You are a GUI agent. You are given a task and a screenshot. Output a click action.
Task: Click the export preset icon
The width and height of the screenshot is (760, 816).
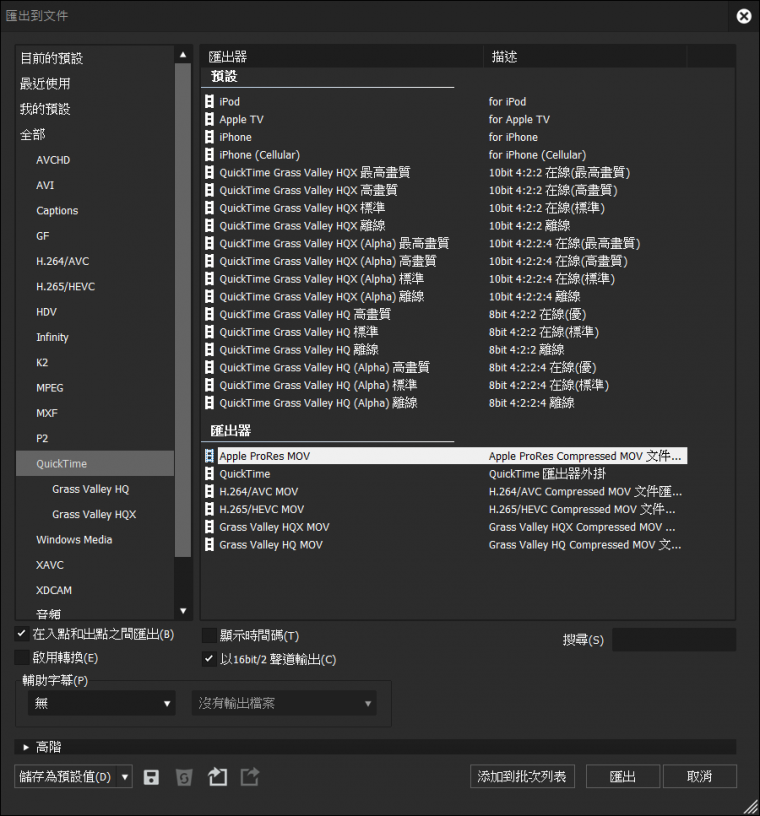tap(250, 777)
